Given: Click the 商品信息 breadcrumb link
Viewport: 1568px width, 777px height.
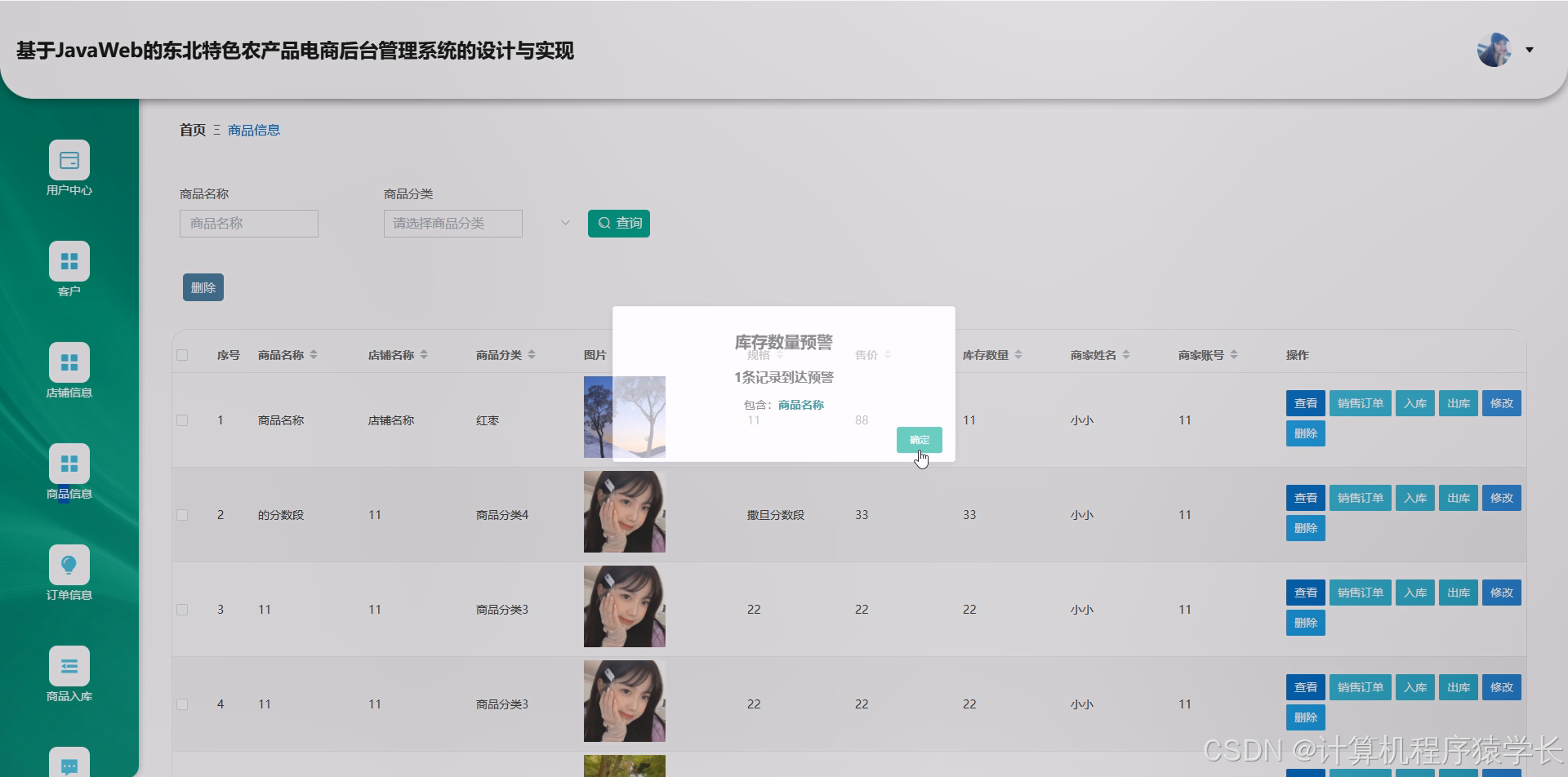Looking at the screenshot, I should [254, 130].
